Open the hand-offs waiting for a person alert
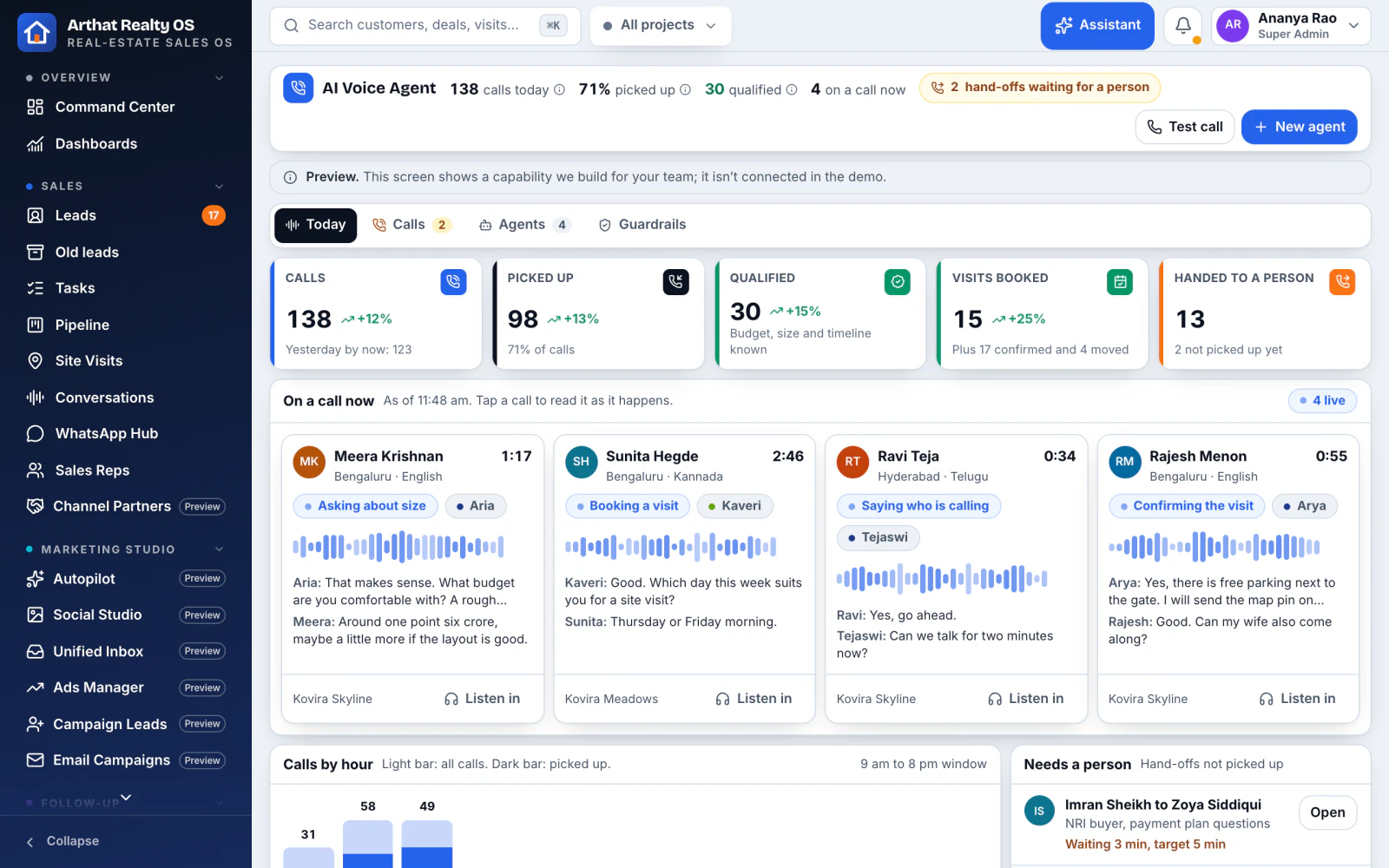1389x868 pixels. pos(1040,87)
